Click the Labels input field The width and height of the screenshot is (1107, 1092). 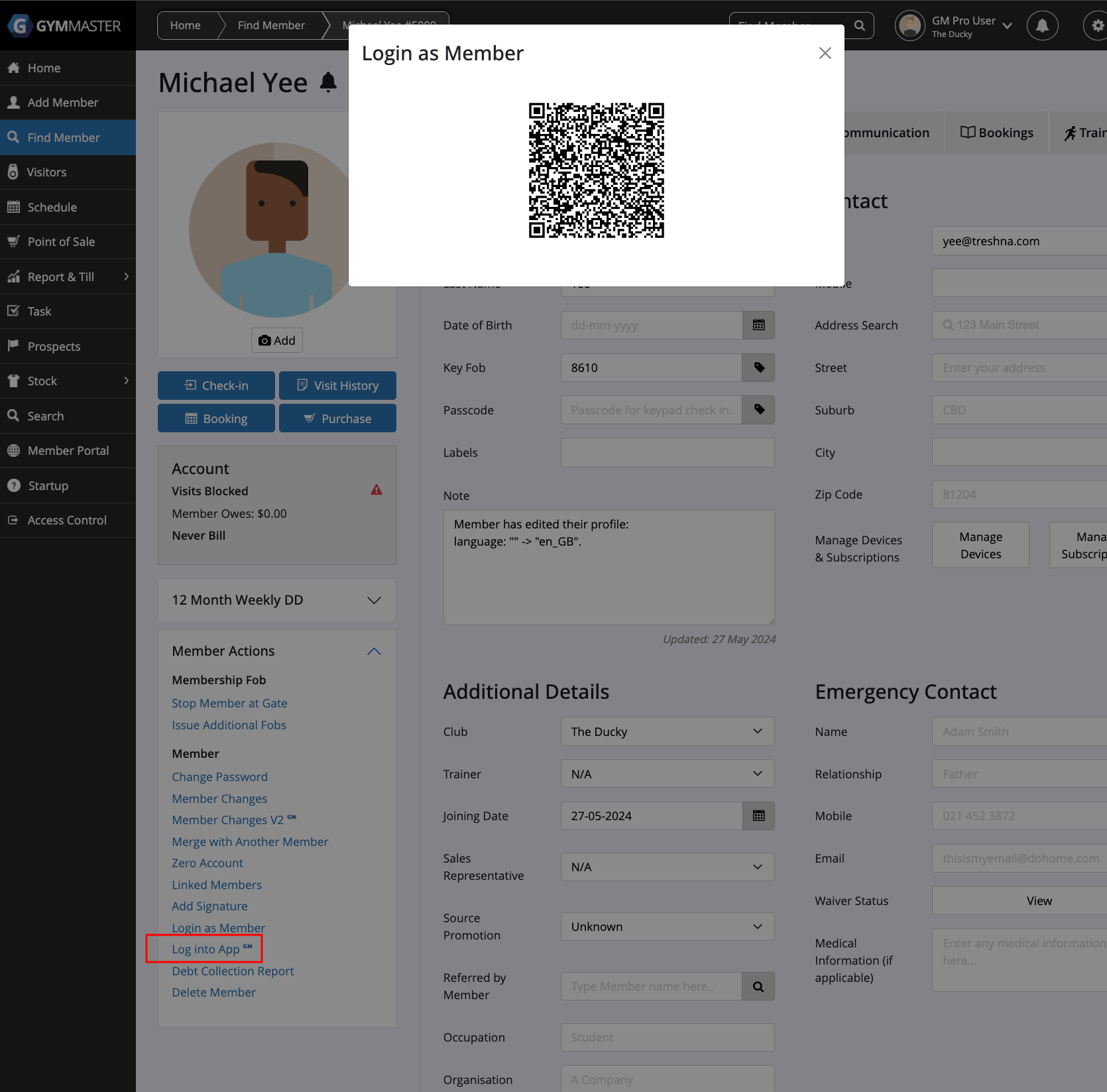pos(668,452)
